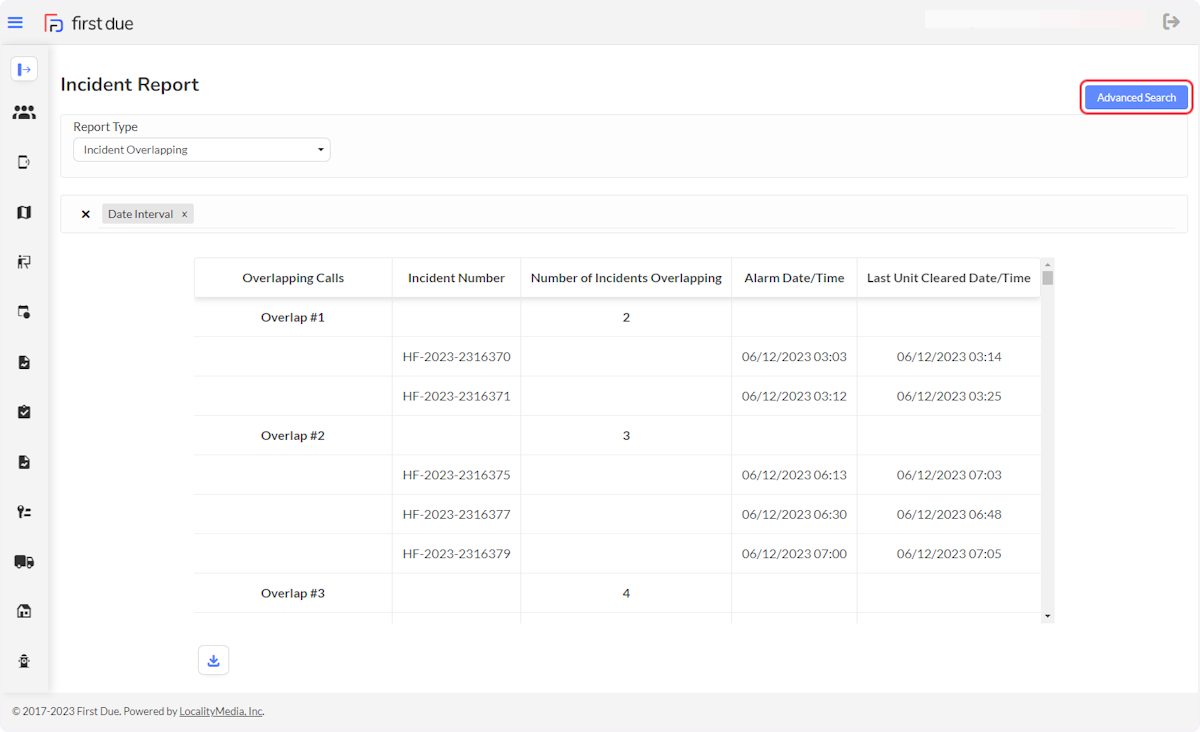Open the key list icon in sidebar
Image resolution: width=1200 pixels, height=732 pixels.
click(x=24, y=512)
